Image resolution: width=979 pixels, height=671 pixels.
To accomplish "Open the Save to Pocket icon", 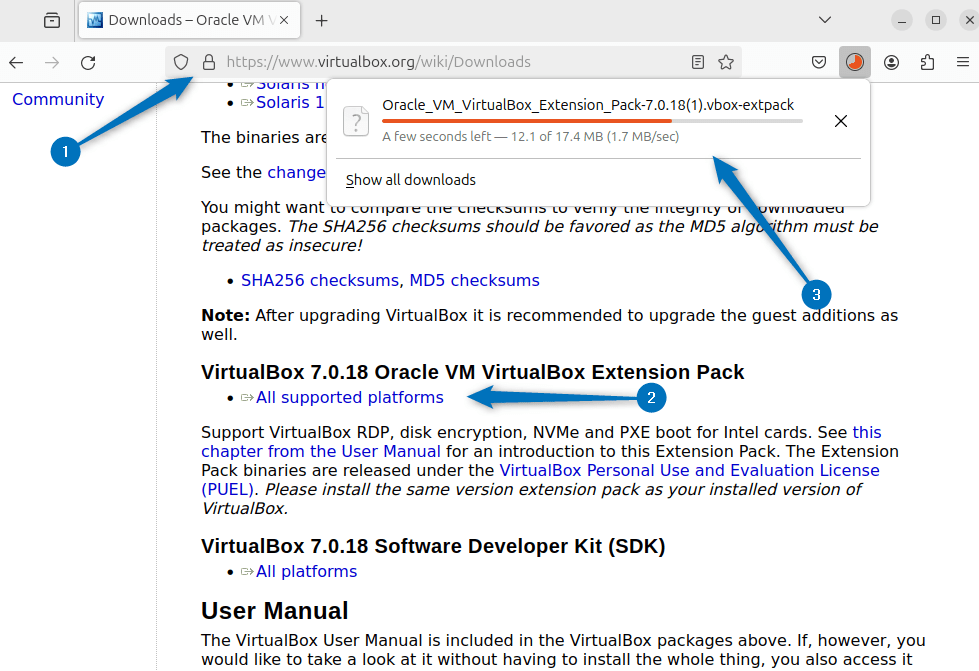I will [x=818, y=62].
